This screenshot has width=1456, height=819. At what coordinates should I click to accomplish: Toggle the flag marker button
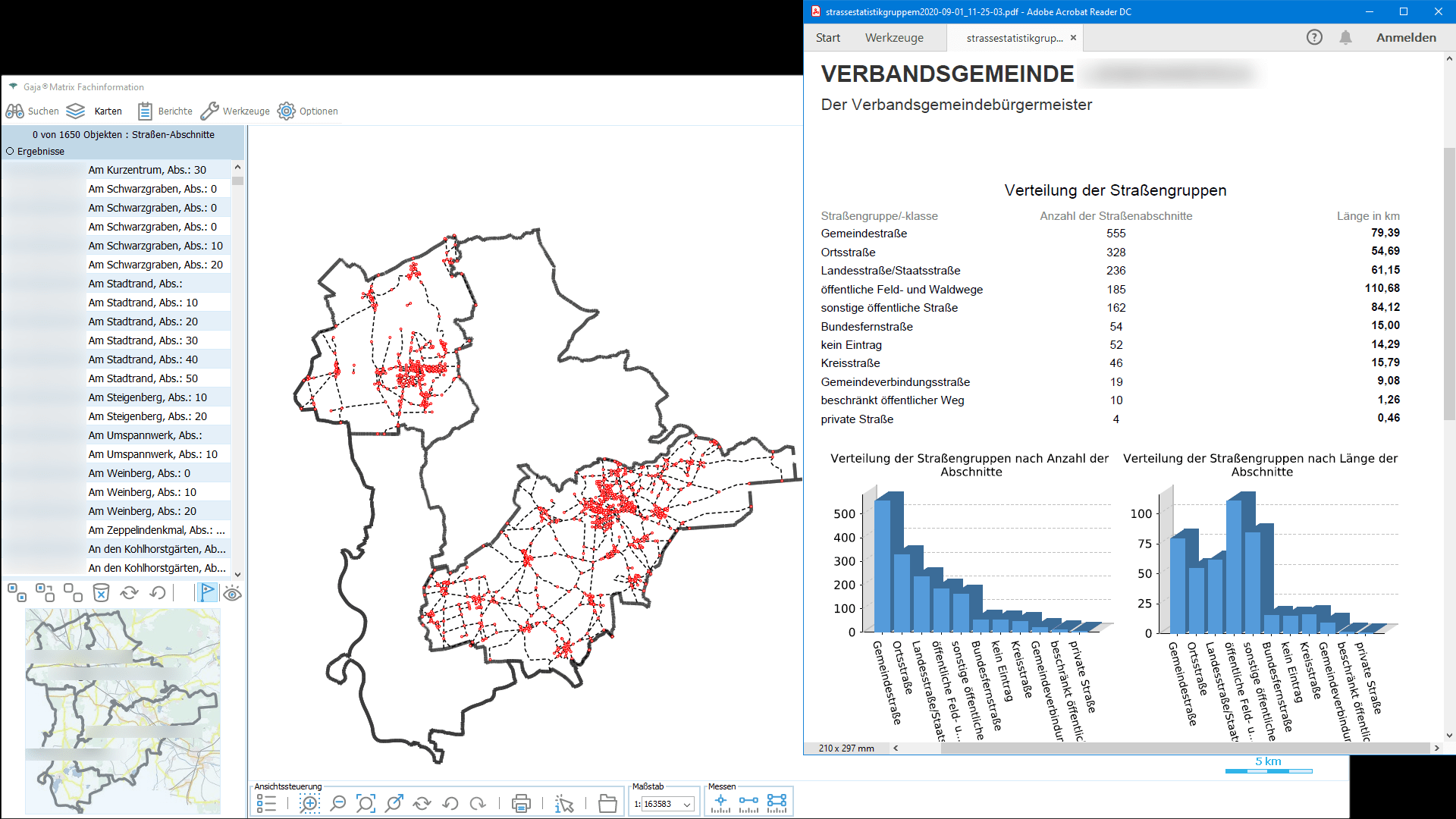(x=207, y=592)
